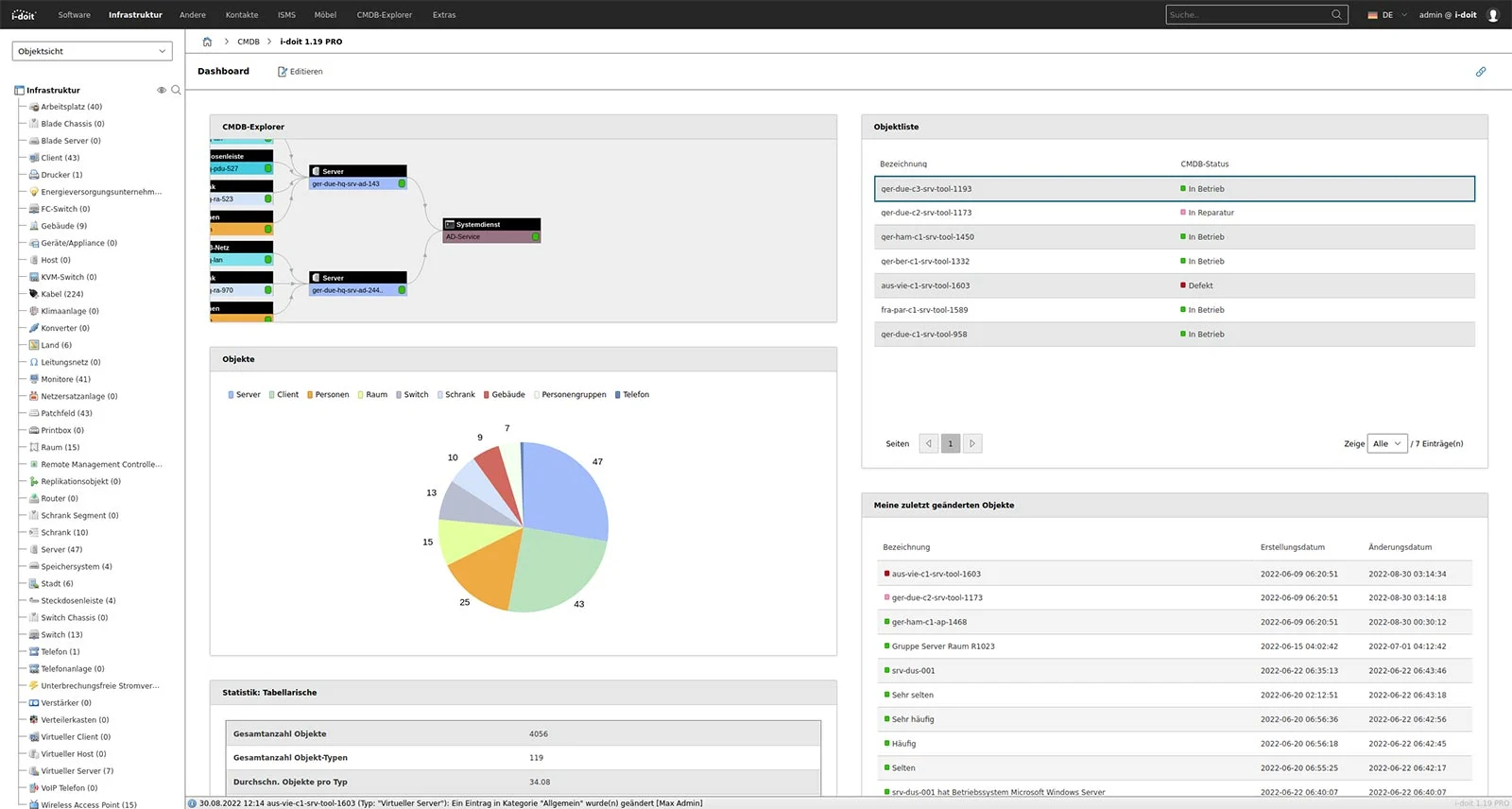Click the Kabel icon in tree

[34, 294]
